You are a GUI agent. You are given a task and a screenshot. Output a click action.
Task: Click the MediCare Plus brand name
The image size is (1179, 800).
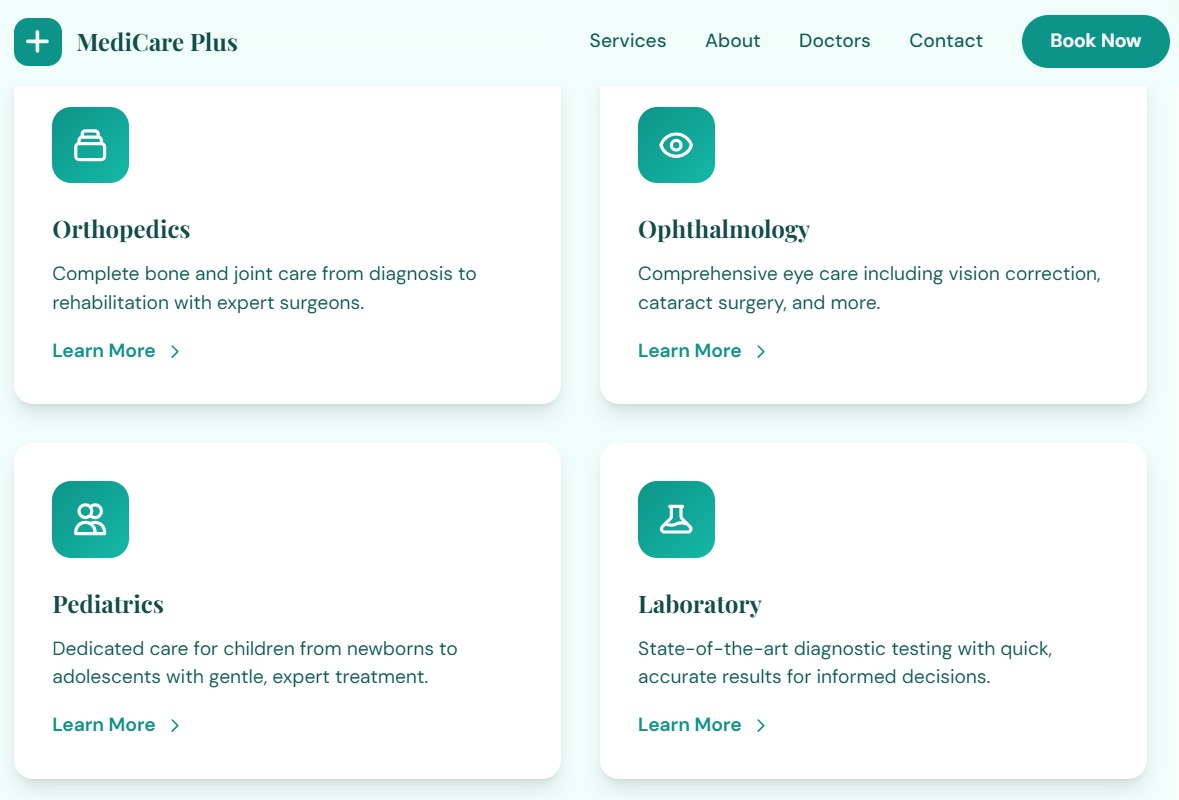coord(157,42)
